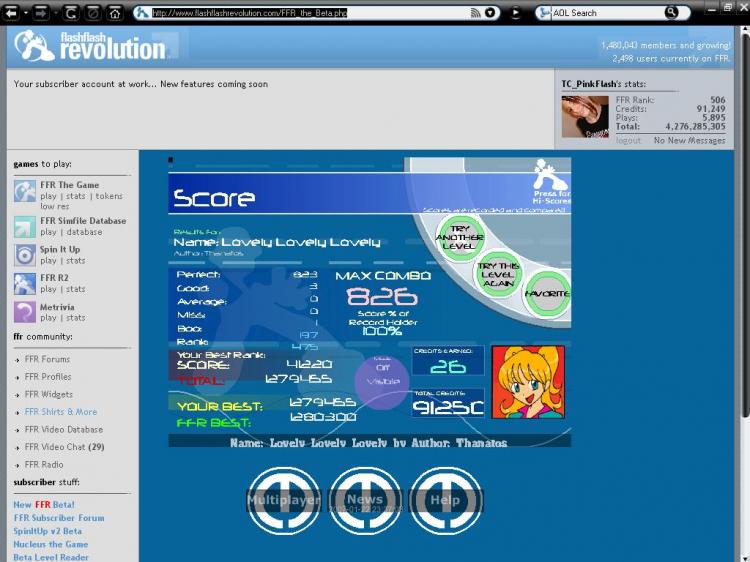
Task: Open stats link under Metrivia
Action: (76, 318)
